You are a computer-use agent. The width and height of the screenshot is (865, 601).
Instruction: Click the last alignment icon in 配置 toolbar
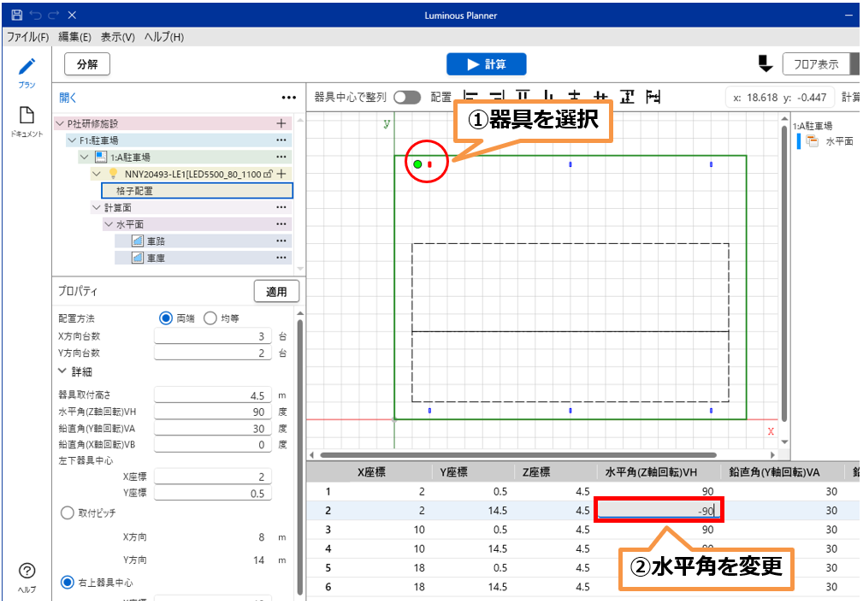[x=654, y=97]
